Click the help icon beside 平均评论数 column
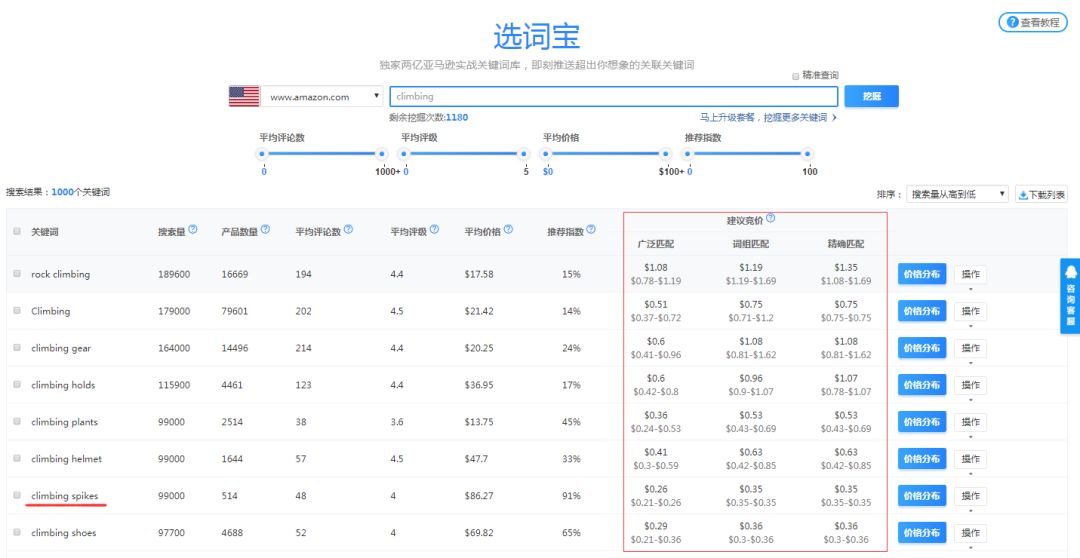Image resolution: width=1080 pixels, height=558 pixels. (349, 229)
